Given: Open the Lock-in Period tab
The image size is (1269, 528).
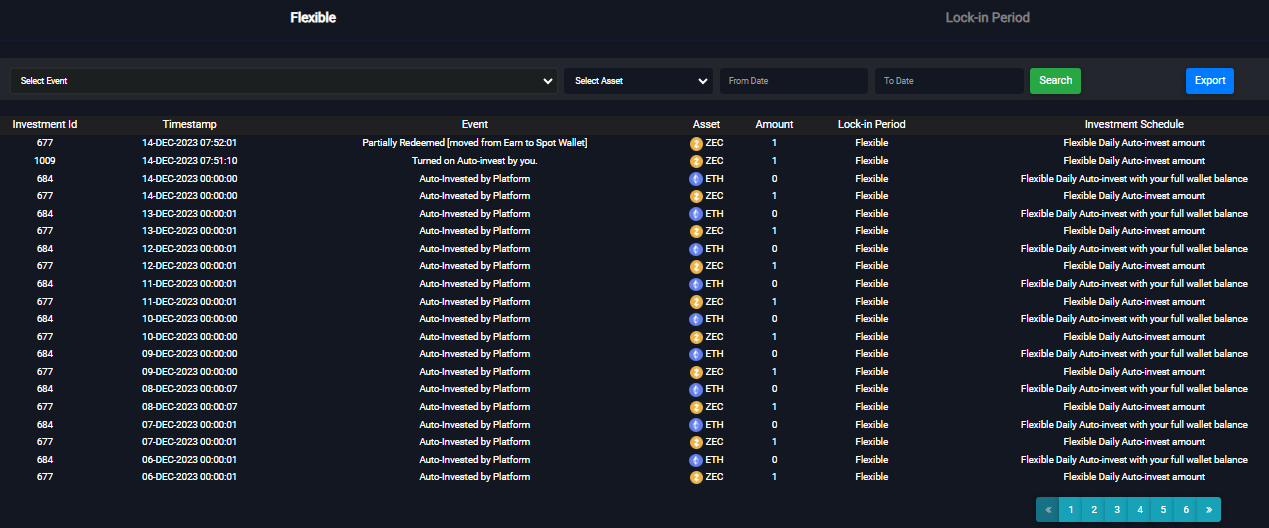Looking at the screenshot, I should [987, 18].
